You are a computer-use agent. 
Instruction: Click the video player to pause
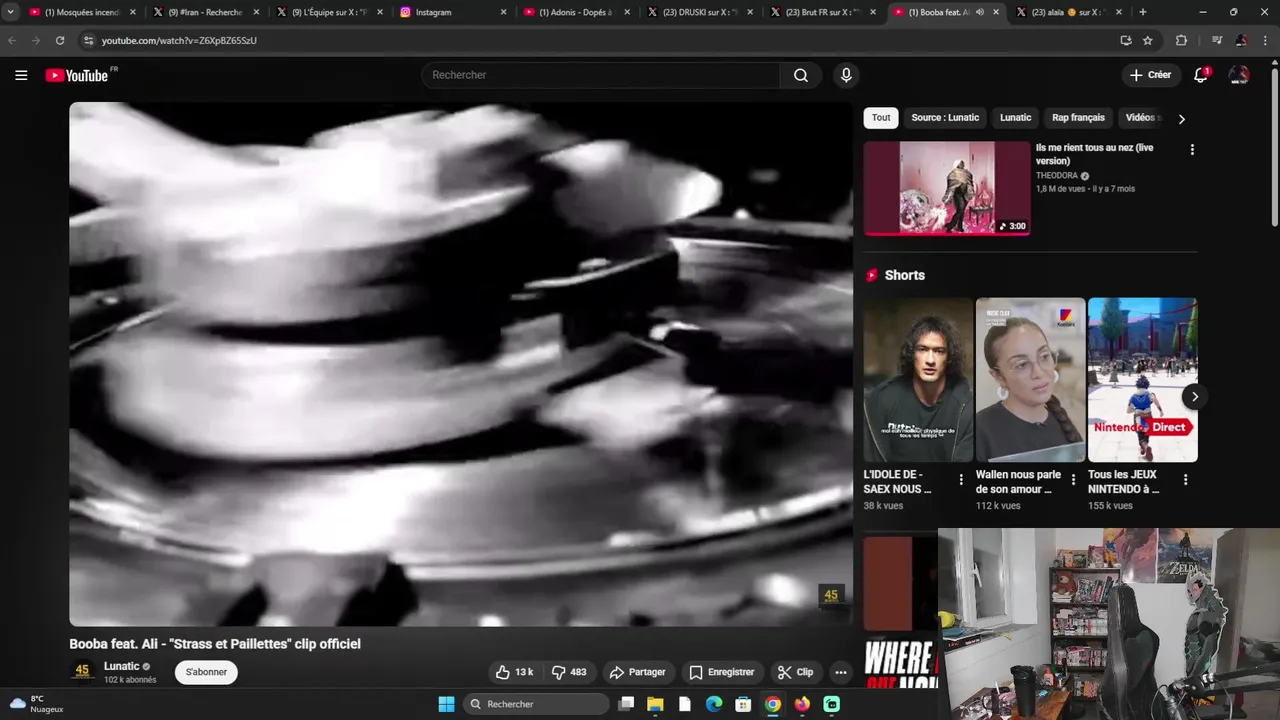(x=460, y=364)
